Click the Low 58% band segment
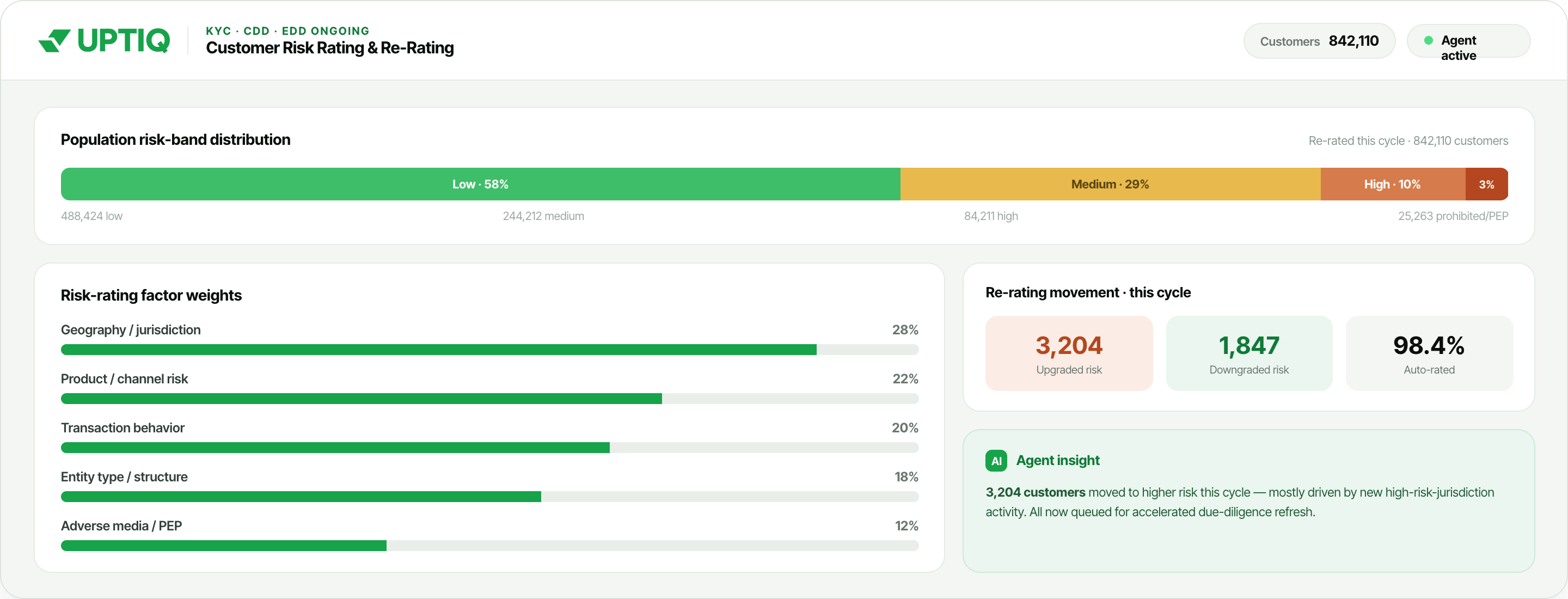Image resolution: width=1568 pixels, height=599 pixels. pyautogui.click(x=480, y=185)
